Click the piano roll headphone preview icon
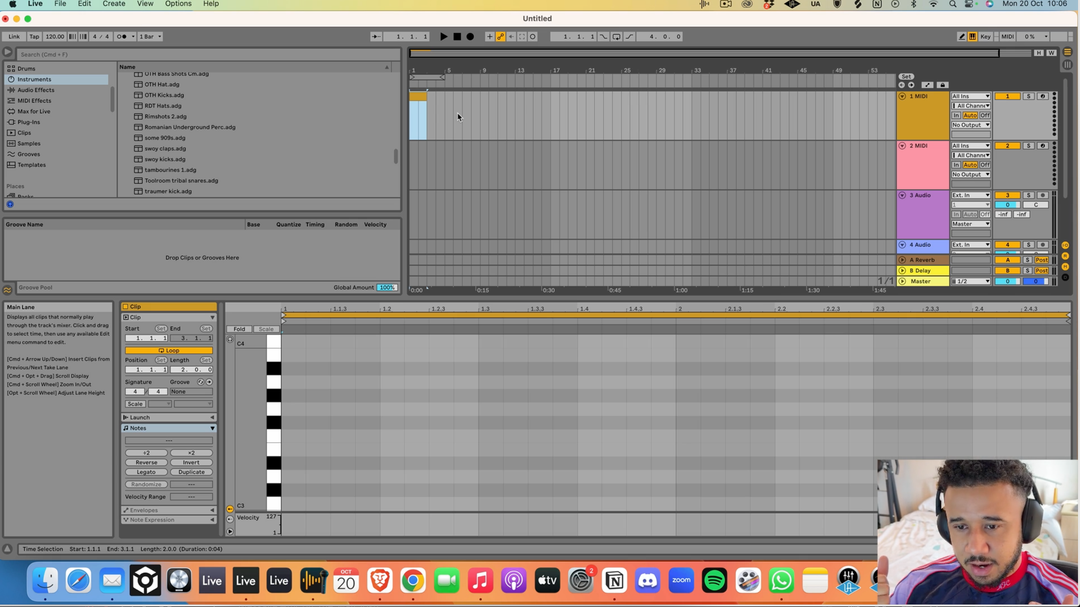The height and width of the screenshot is (607, 1080). tap(230, 340)
